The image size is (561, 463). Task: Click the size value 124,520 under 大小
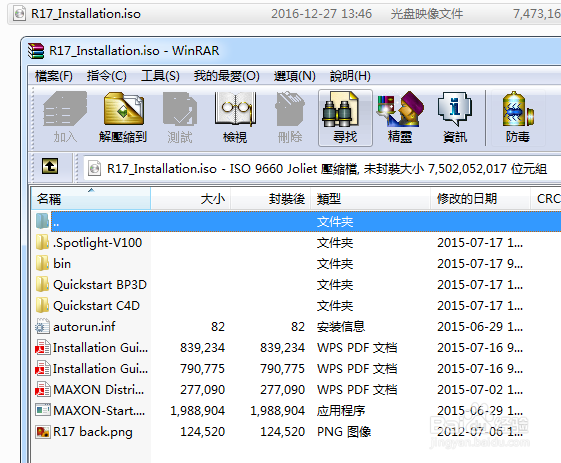(203, 432)
